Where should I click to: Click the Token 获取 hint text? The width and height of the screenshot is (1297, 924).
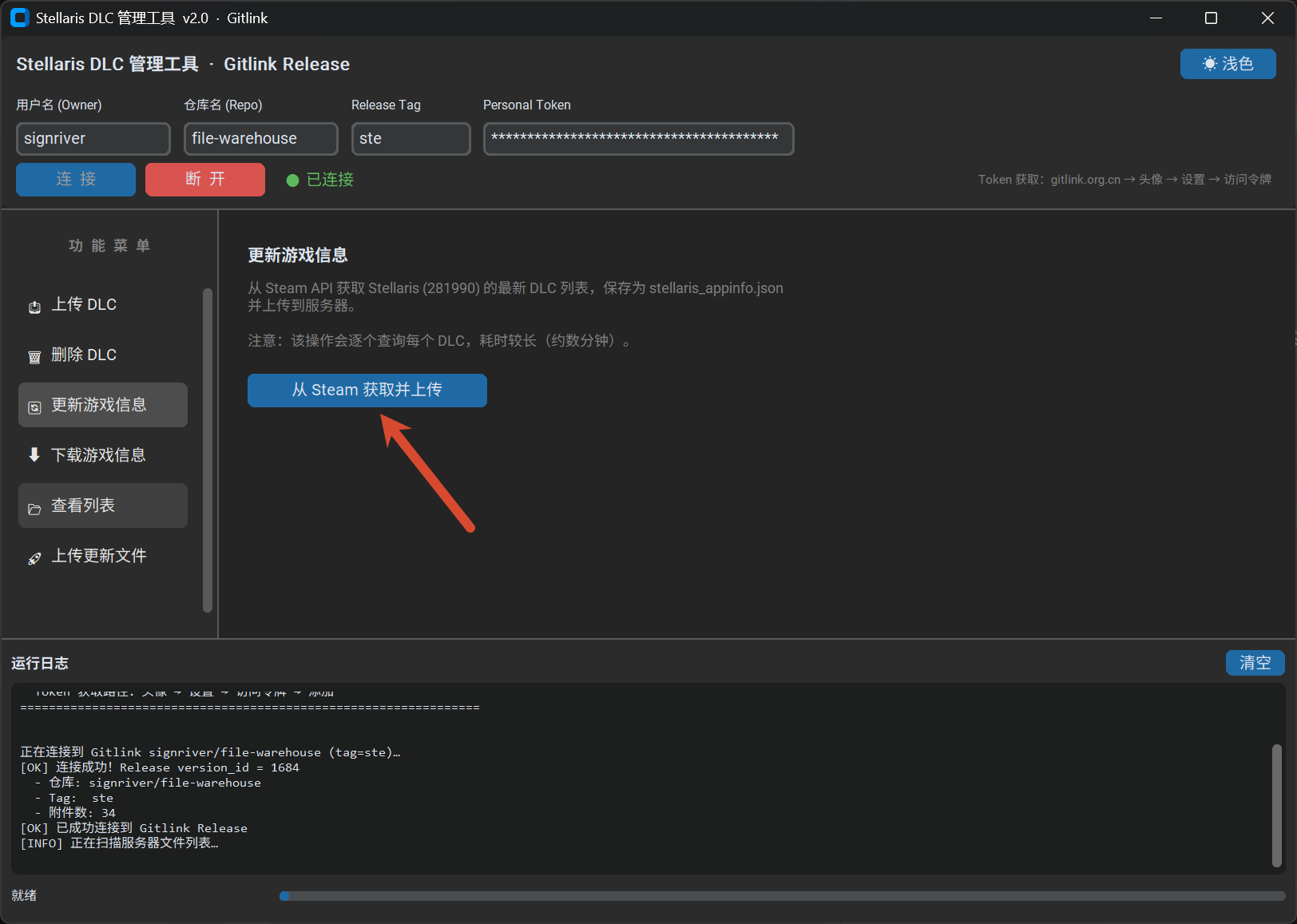pos(1124,180)
